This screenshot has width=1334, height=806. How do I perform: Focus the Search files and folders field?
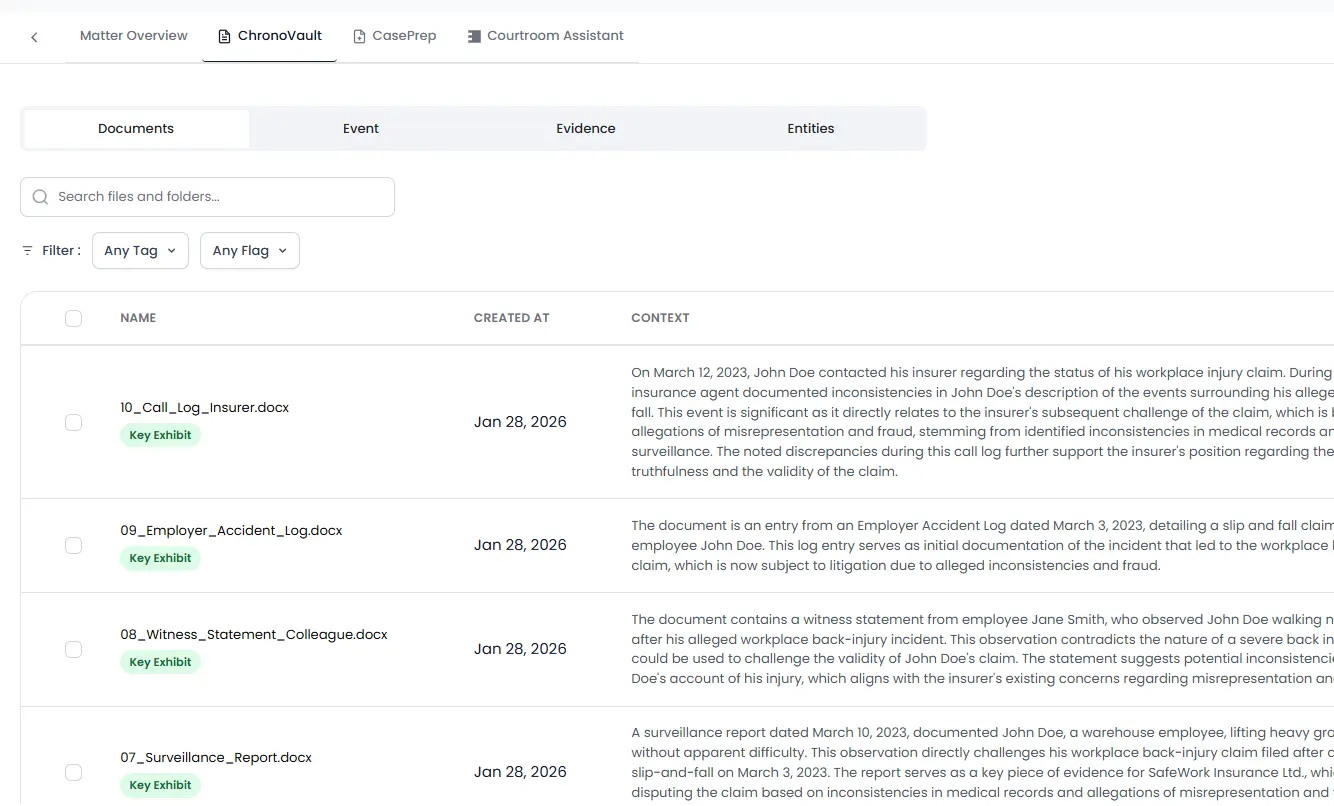tap(208, 197)
